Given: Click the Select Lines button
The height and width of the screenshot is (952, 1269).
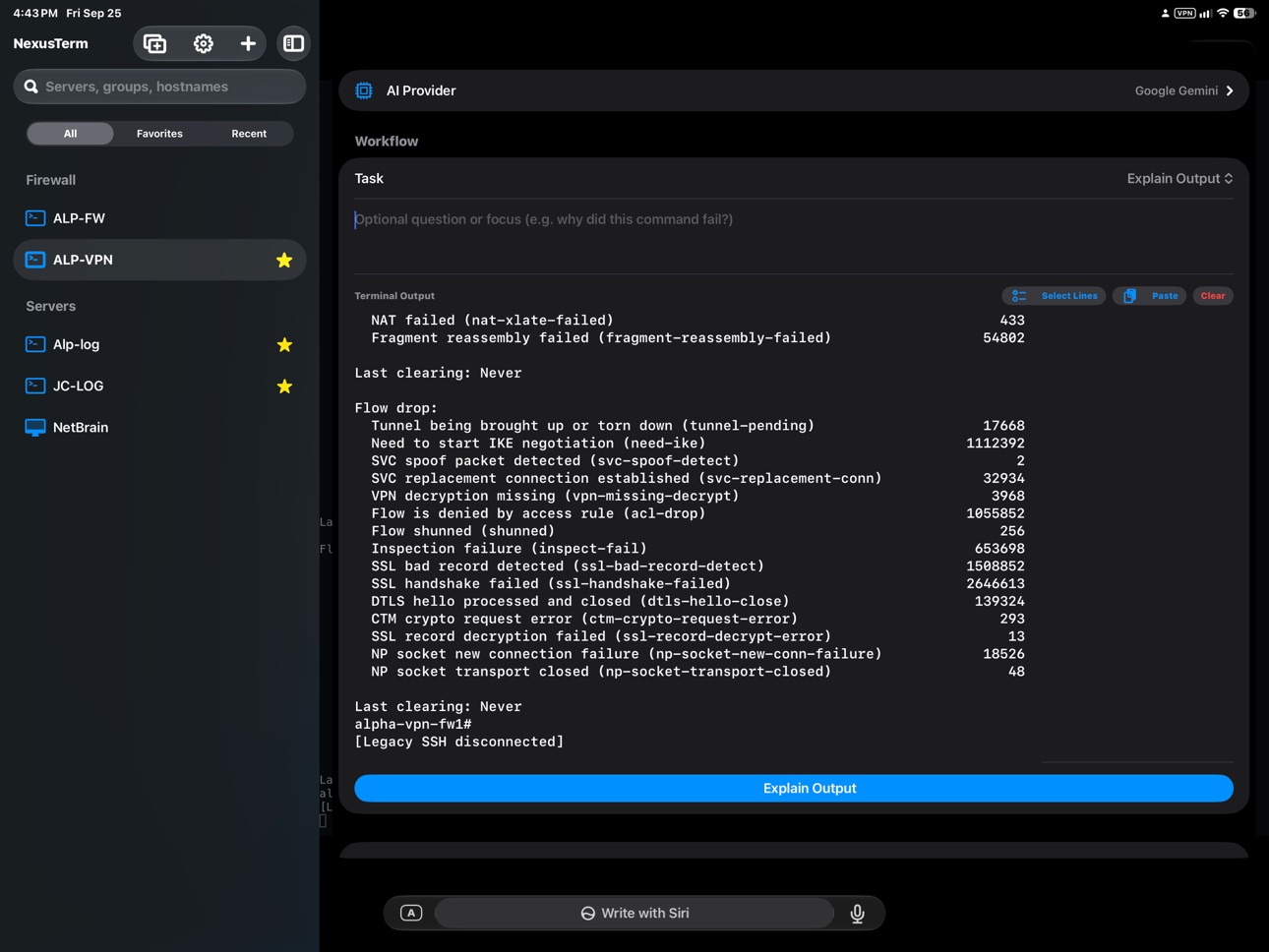Looking at the screenshot, I should pos(1055,296).
